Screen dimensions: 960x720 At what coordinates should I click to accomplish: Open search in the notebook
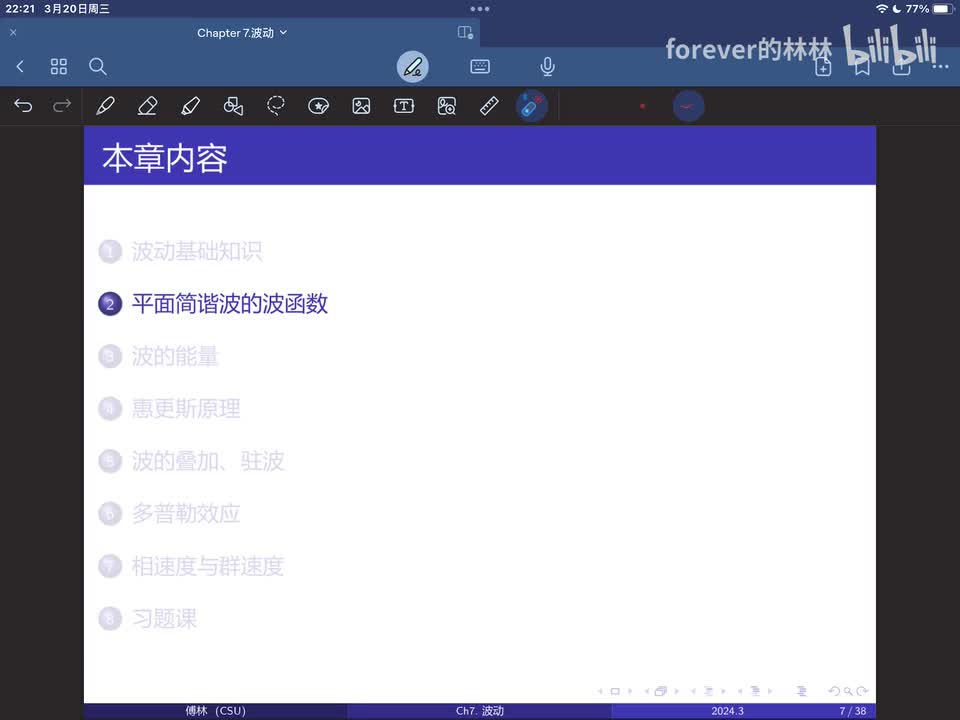coord(98,66)
